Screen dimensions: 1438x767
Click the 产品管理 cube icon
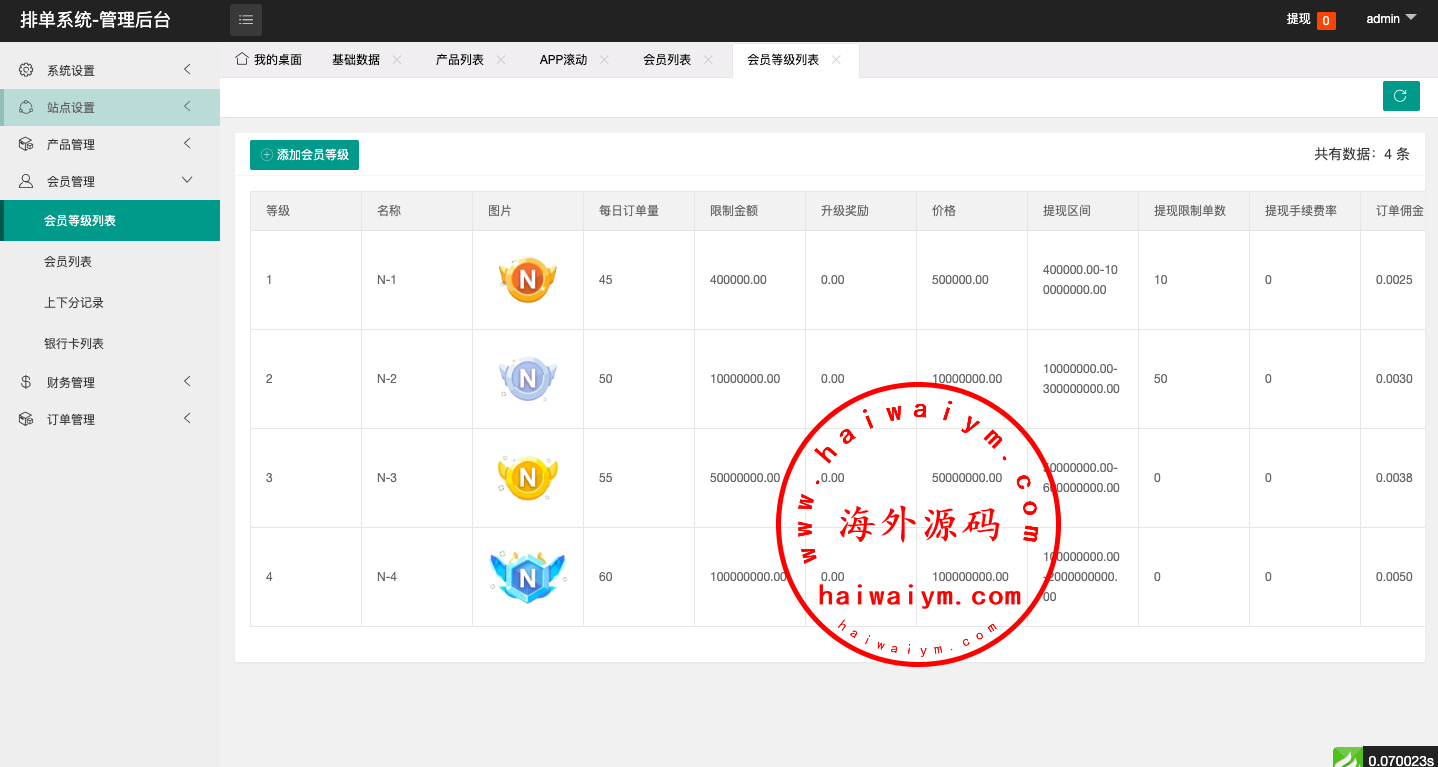(x=26, y=144)
